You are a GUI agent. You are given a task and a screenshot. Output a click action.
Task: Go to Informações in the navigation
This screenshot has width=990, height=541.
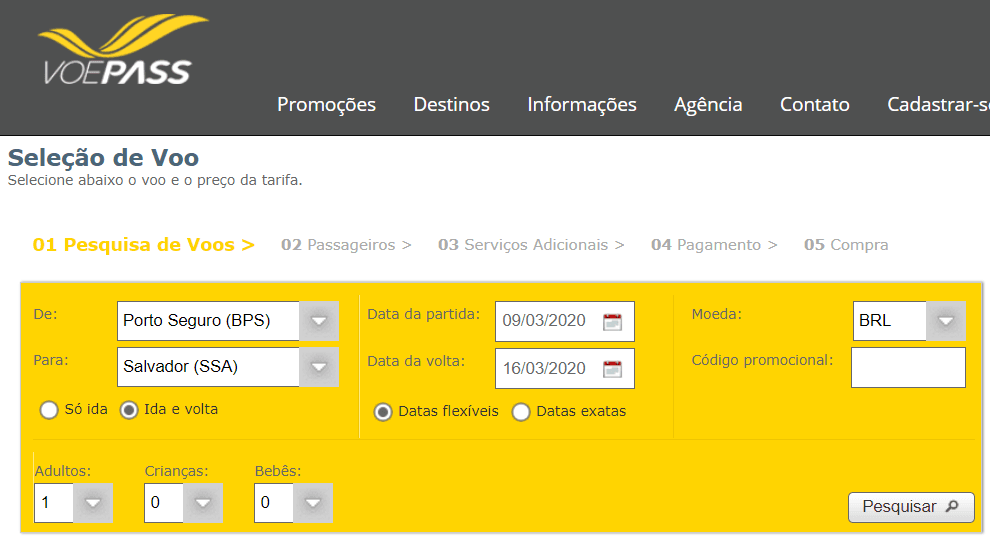click(581, 105)
